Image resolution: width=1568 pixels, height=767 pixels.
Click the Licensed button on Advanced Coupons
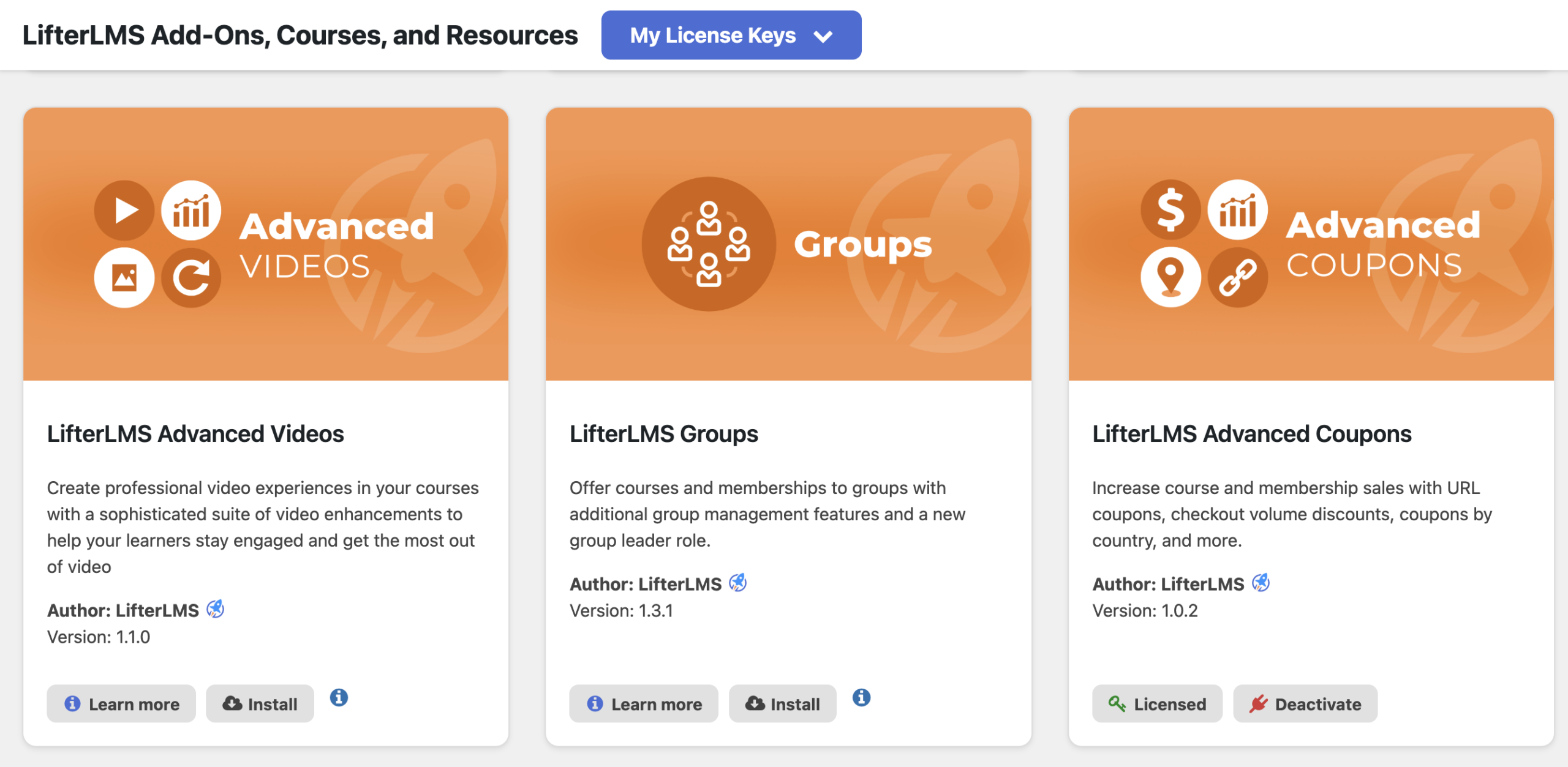pos(1157,704)
